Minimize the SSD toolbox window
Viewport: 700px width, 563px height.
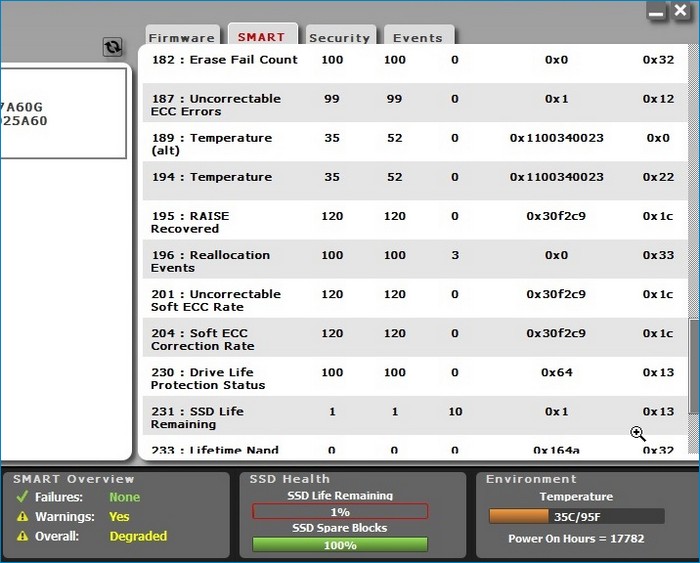[x=657, y=11]
